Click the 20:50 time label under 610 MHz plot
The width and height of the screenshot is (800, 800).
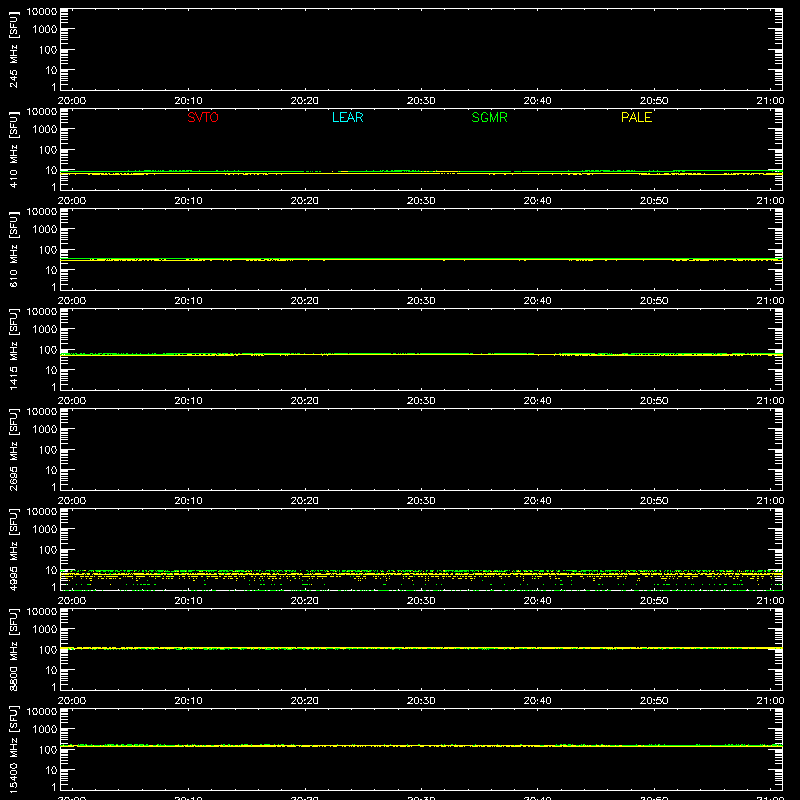(x=654, y=301)
